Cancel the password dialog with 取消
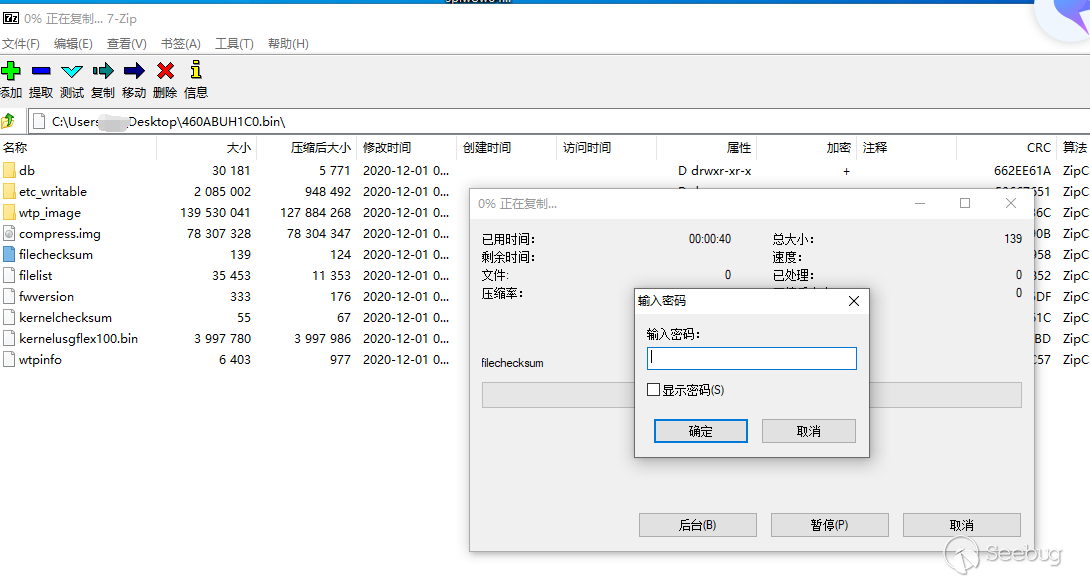 (x=808, y=431)
